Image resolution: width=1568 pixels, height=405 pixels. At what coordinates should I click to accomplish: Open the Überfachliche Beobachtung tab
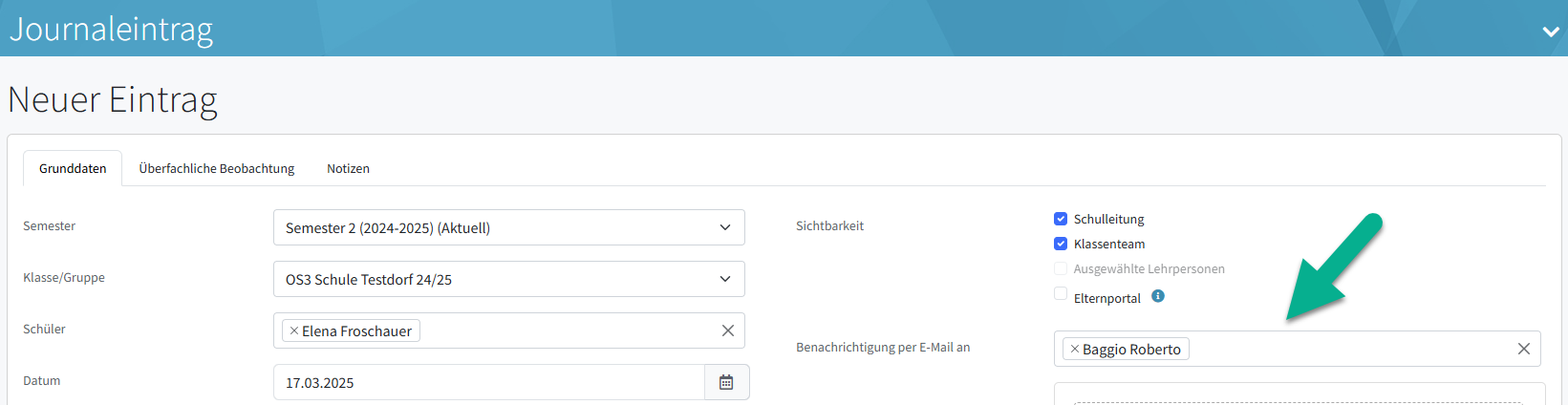tap(217, 168)
